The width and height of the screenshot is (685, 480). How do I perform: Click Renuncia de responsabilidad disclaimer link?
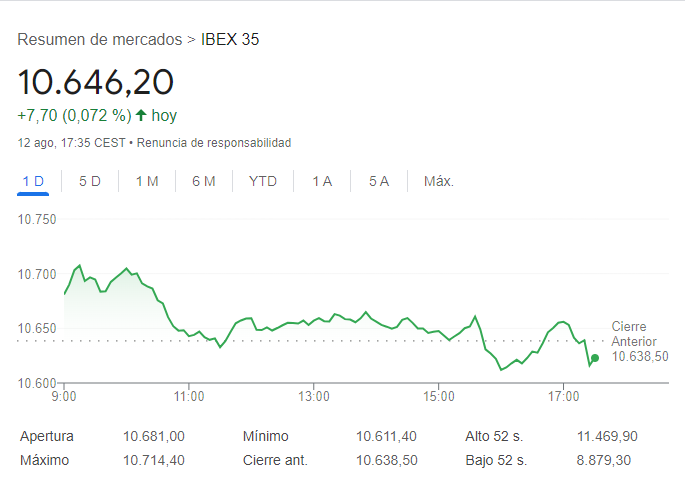tap(214, 143)
